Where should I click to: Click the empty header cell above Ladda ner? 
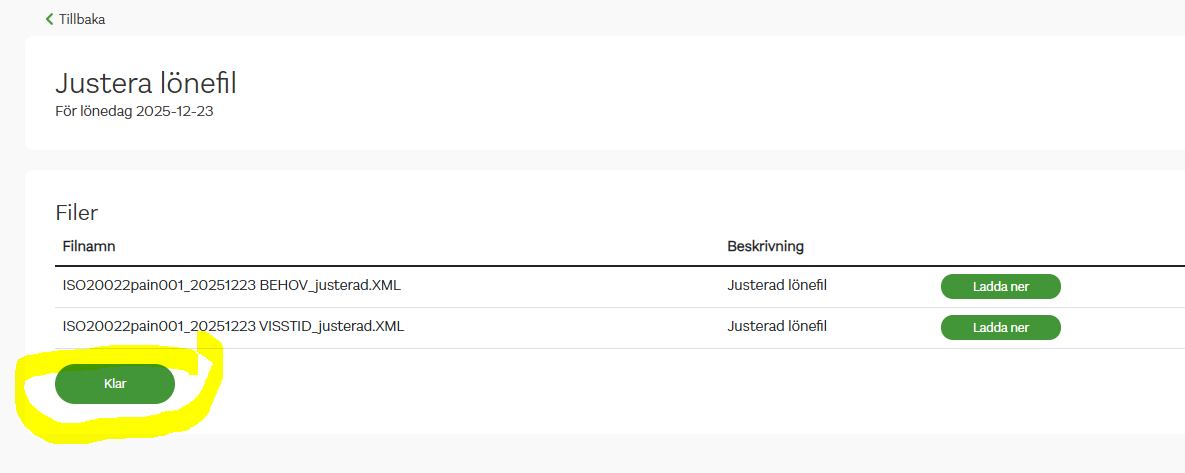pos(1000,246)
